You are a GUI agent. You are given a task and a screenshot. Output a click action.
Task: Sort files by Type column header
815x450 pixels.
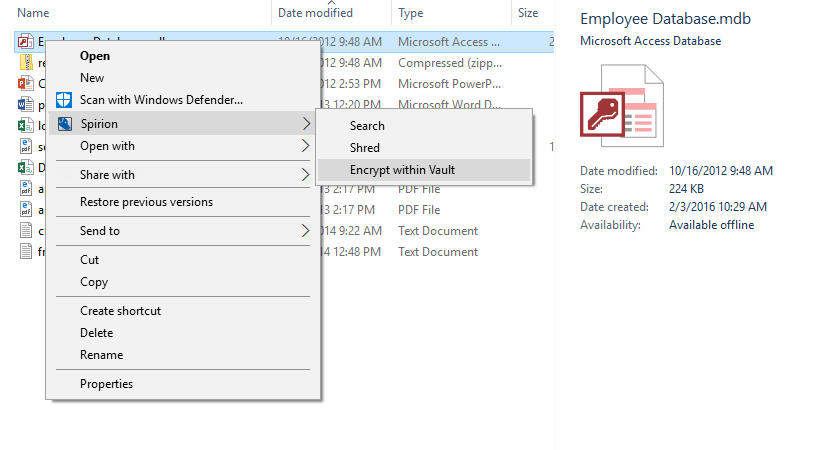(x=410, y=13)
